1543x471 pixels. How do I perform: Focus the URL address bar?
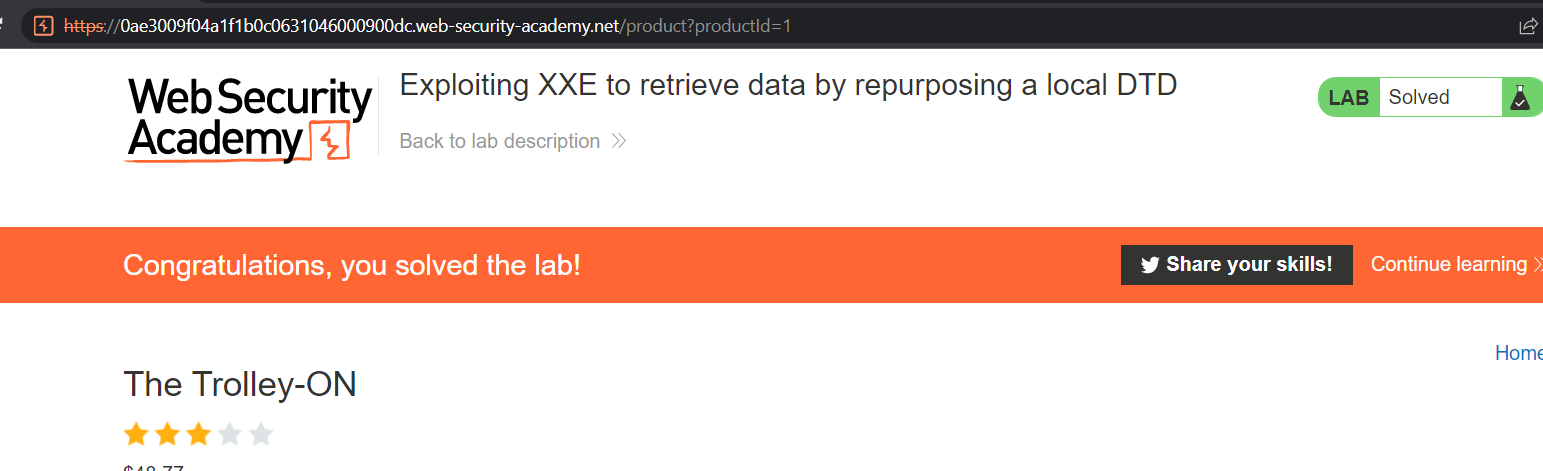pyautogui.click(x=700, y=26)
